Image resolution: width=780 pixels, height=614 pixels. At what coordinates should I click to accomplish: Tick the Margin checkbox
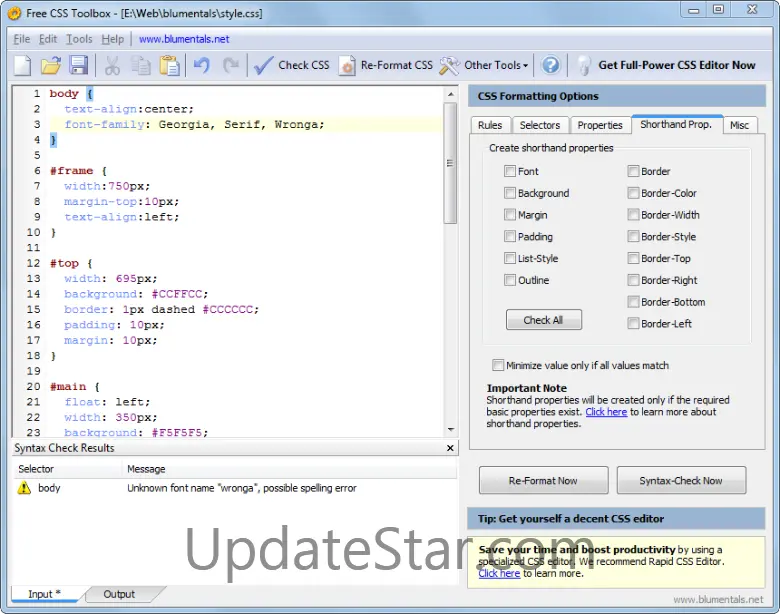click(509, 214)
